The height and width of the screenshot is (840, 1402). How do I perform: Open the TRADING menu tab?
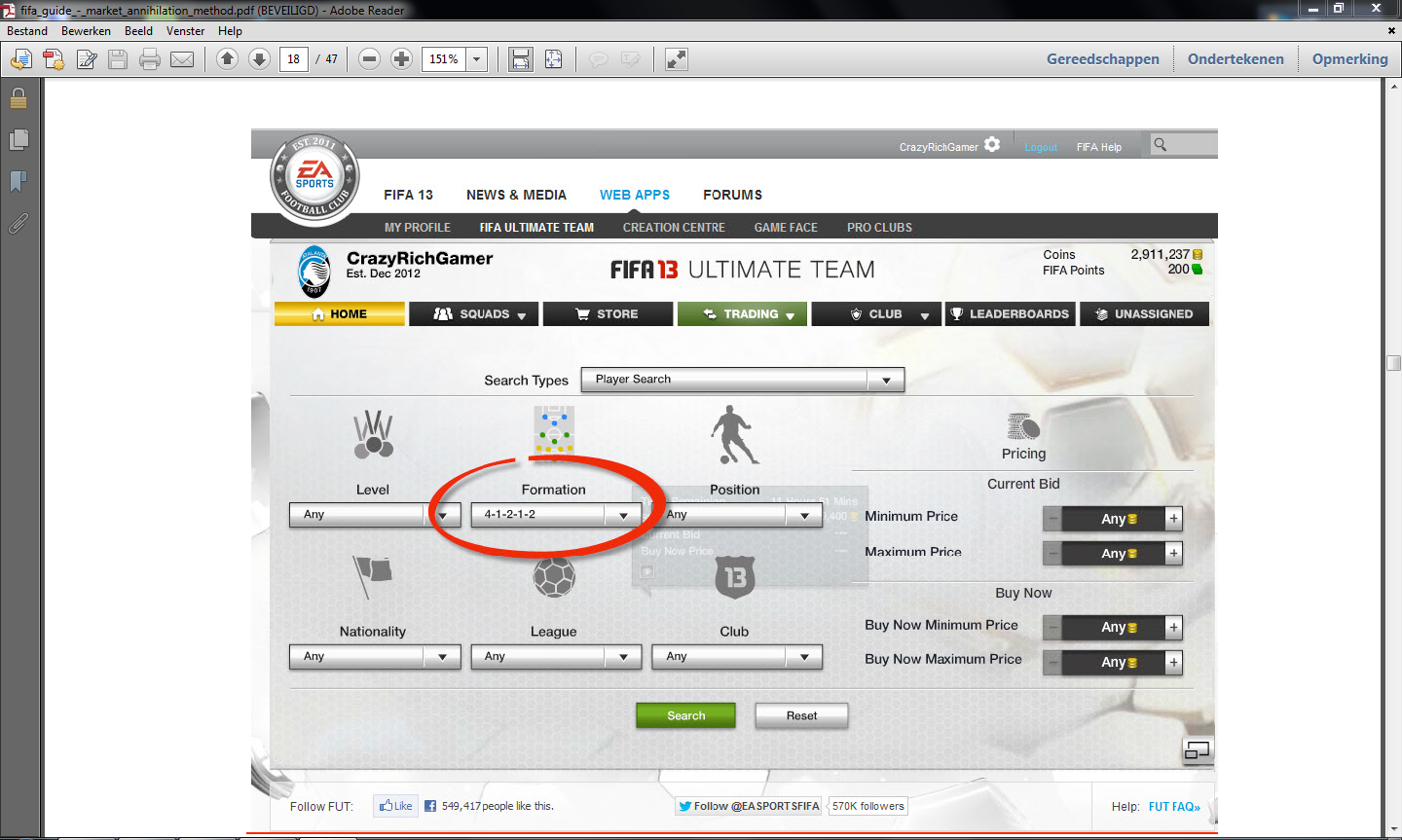(x=742, y=314)
